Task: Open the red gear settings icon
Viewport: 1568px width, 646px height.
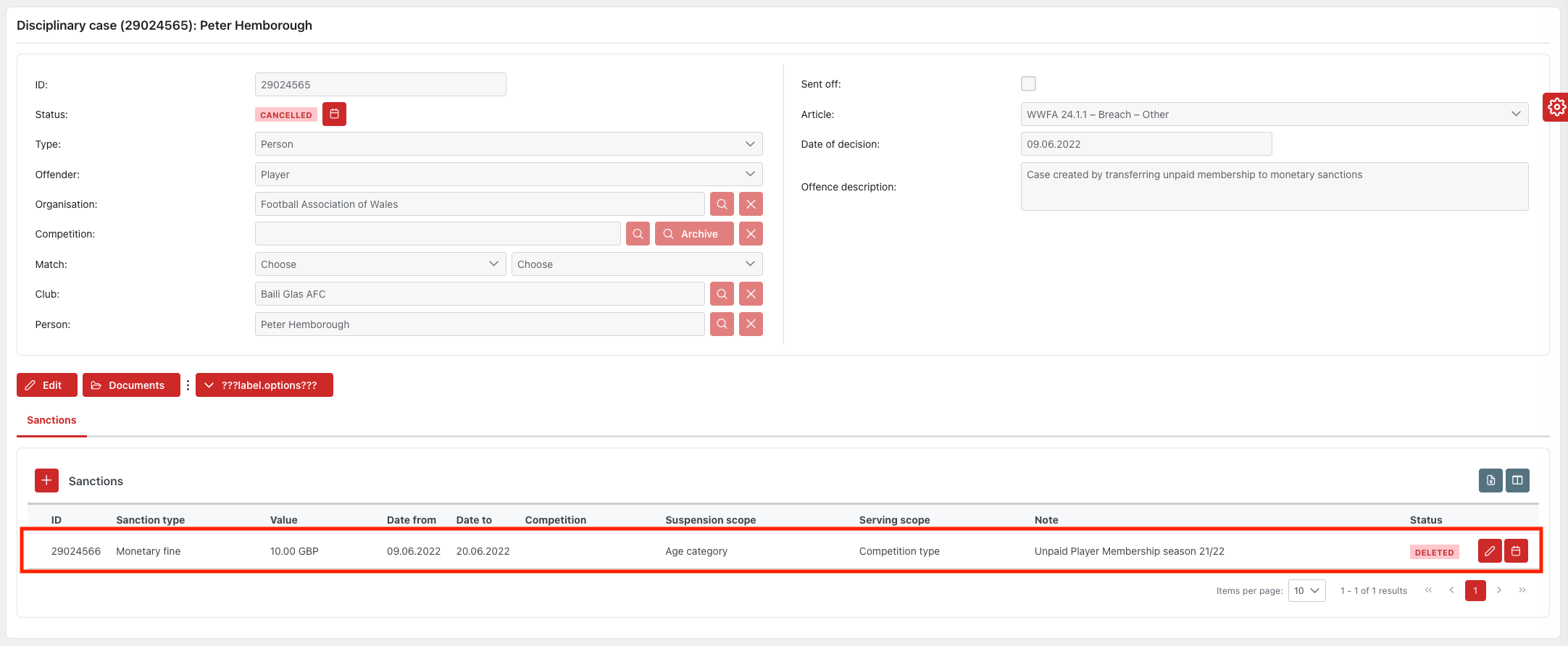Action: [1556, 107]
